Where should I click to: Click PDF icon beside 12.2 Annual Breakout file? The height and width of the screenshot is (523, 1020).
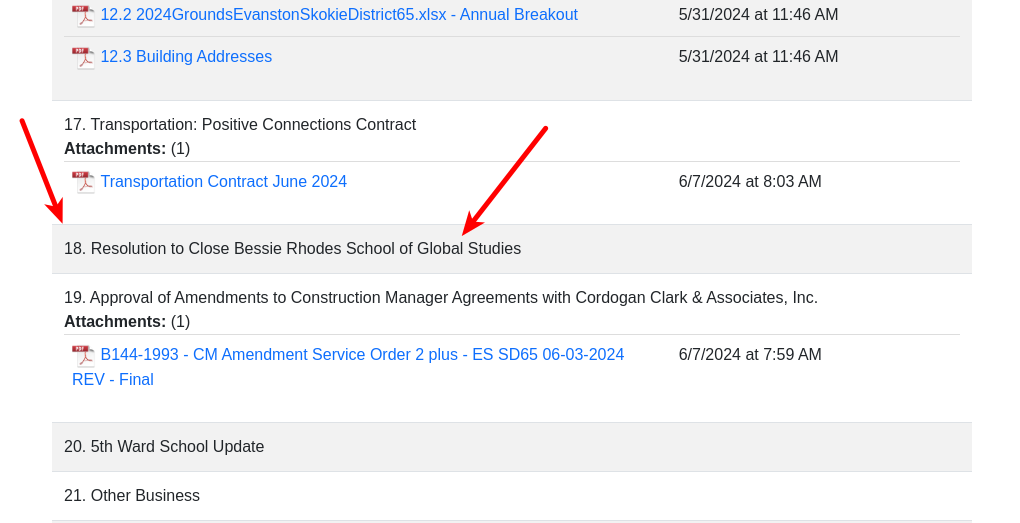pos(83,16)
